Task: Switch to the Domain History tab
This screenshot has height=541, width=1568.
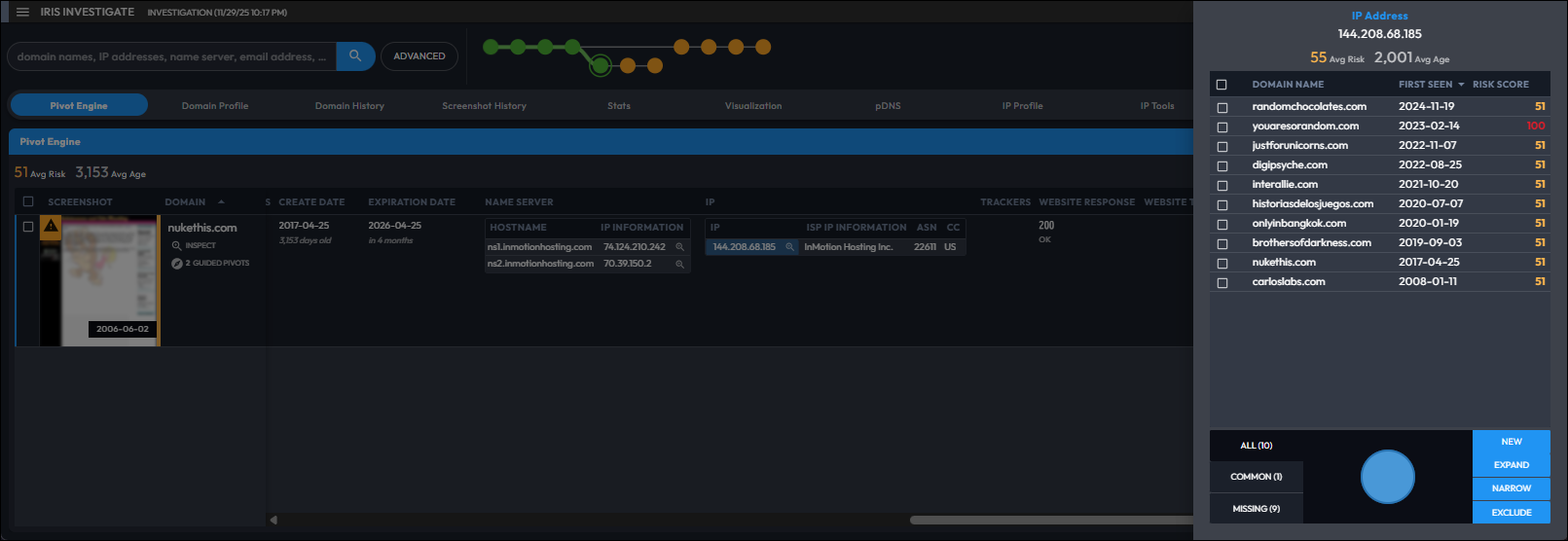Action: point(349,106)
